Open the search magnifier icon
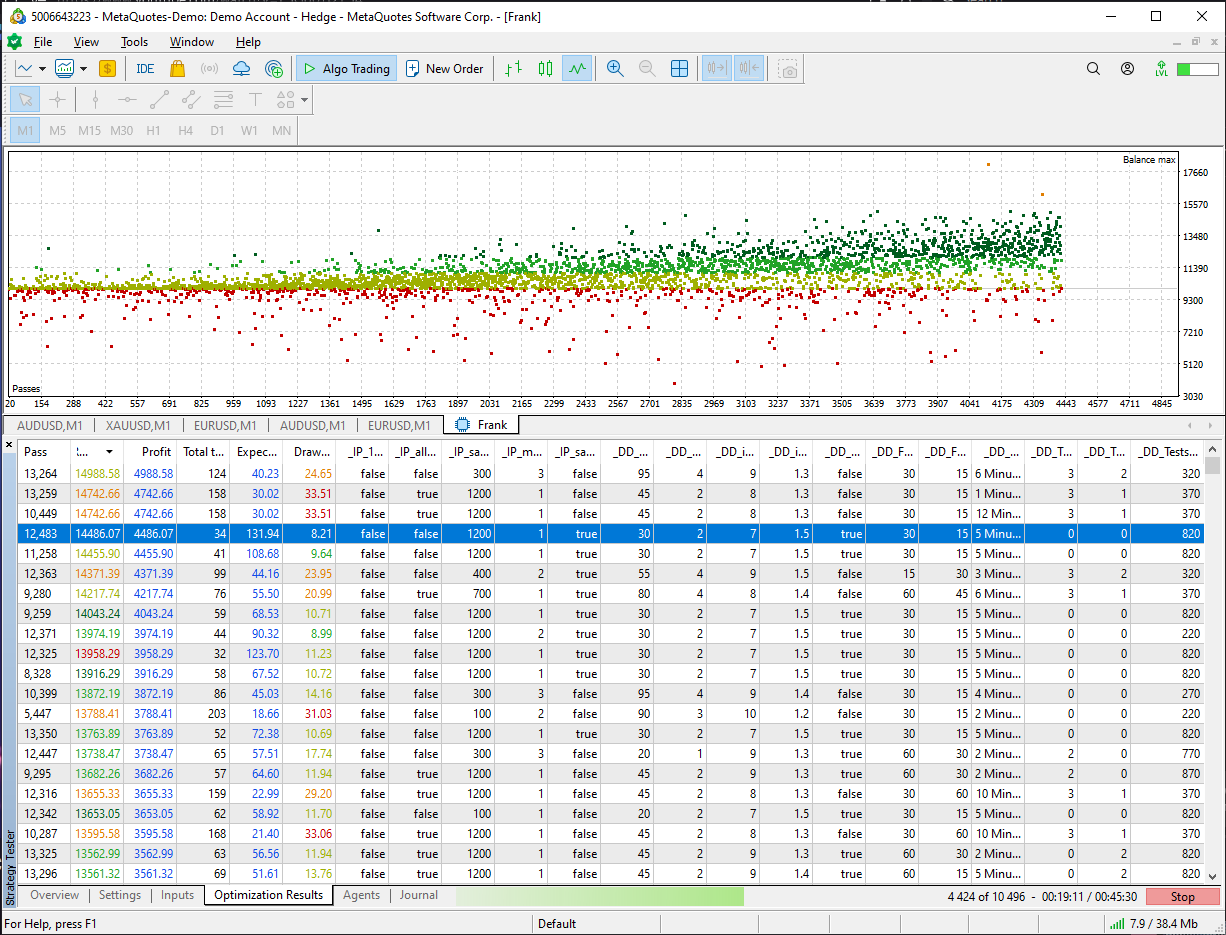 pos(1093,69)
